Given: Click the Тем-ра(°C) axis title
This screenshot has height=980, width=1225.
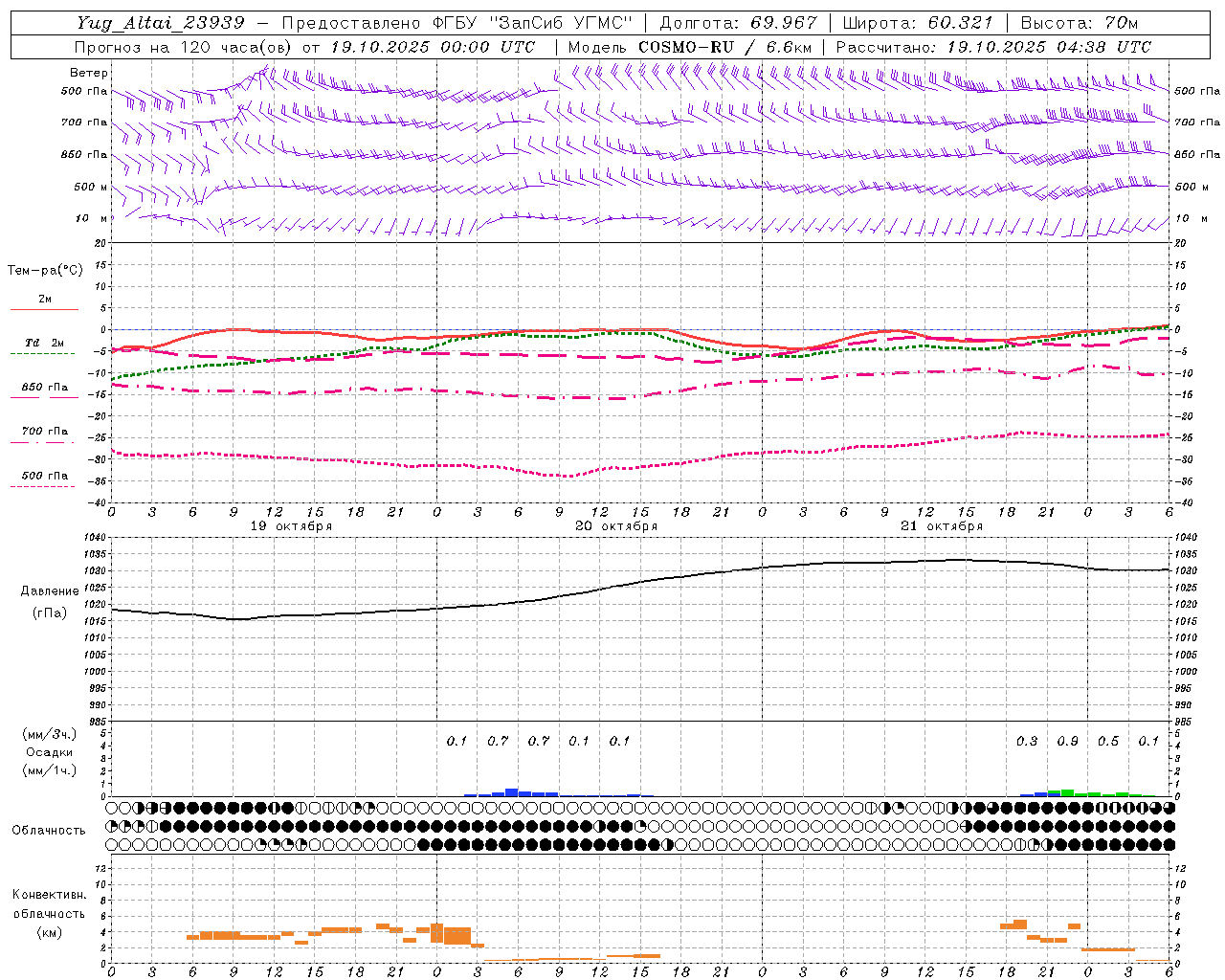Looking at the screenshot, I should click(x=45, y=271).
